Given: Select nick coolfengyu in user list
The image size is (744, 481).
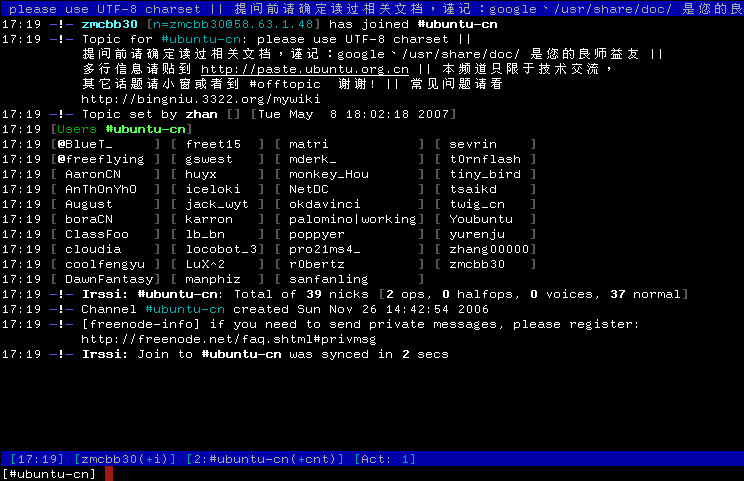Looking at the screenshot, I should [105, 264].
